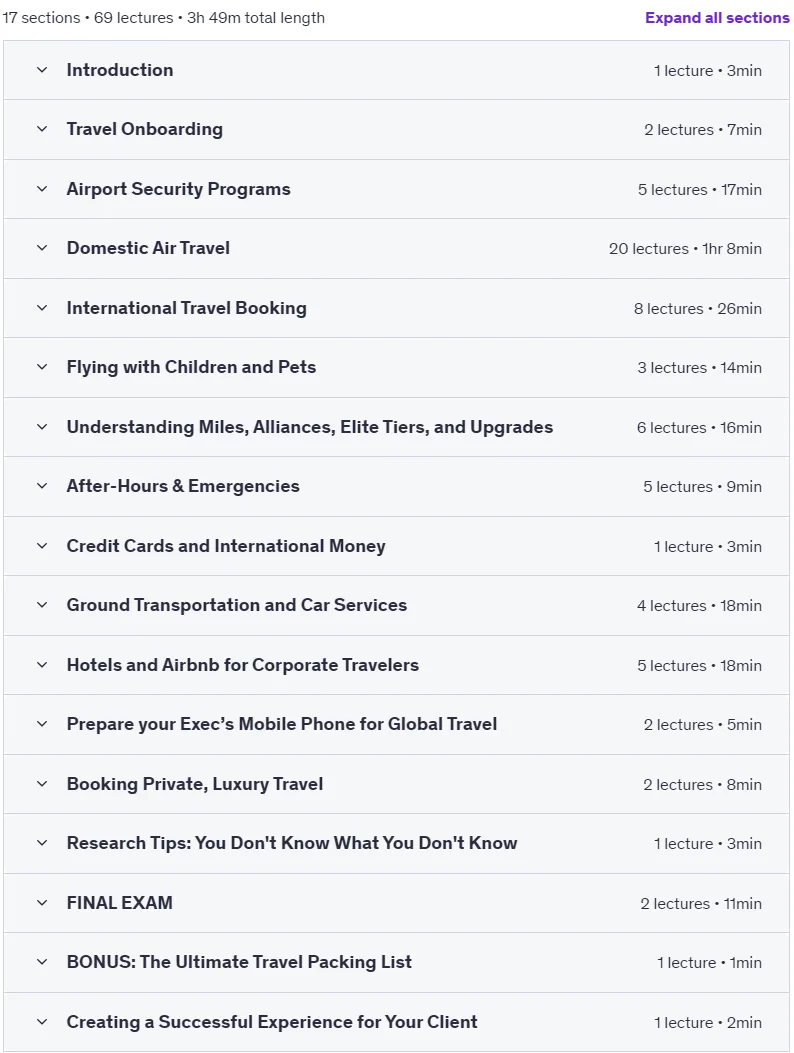Expand the Introduction section chevron
794x1053 pixels.
tap(42, 70)
